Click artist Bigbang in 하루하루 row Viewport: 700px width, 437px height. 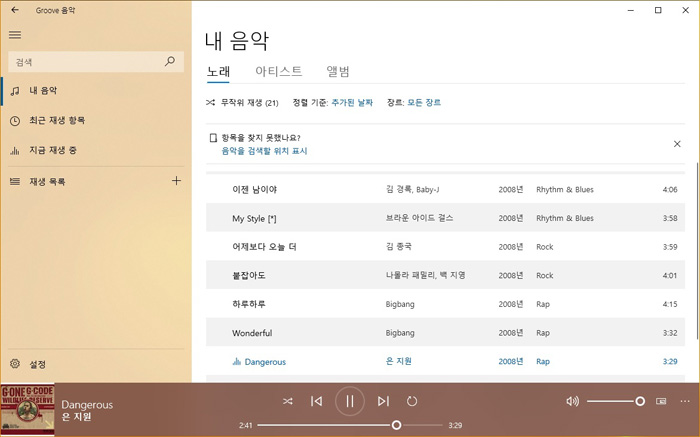(x=400, y=304)
